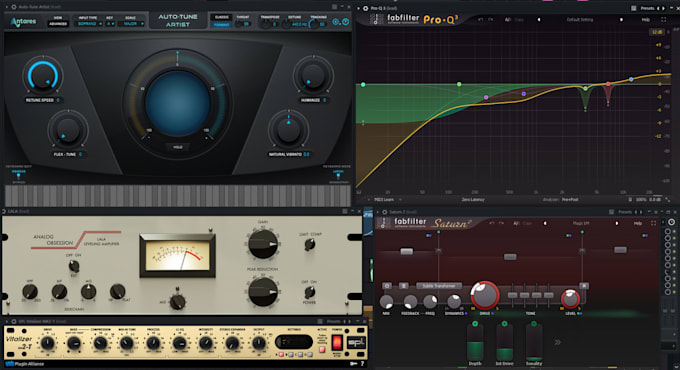
Task: Open Default Setting preset list in Pro-Q 3
Action: coord(580,20)
